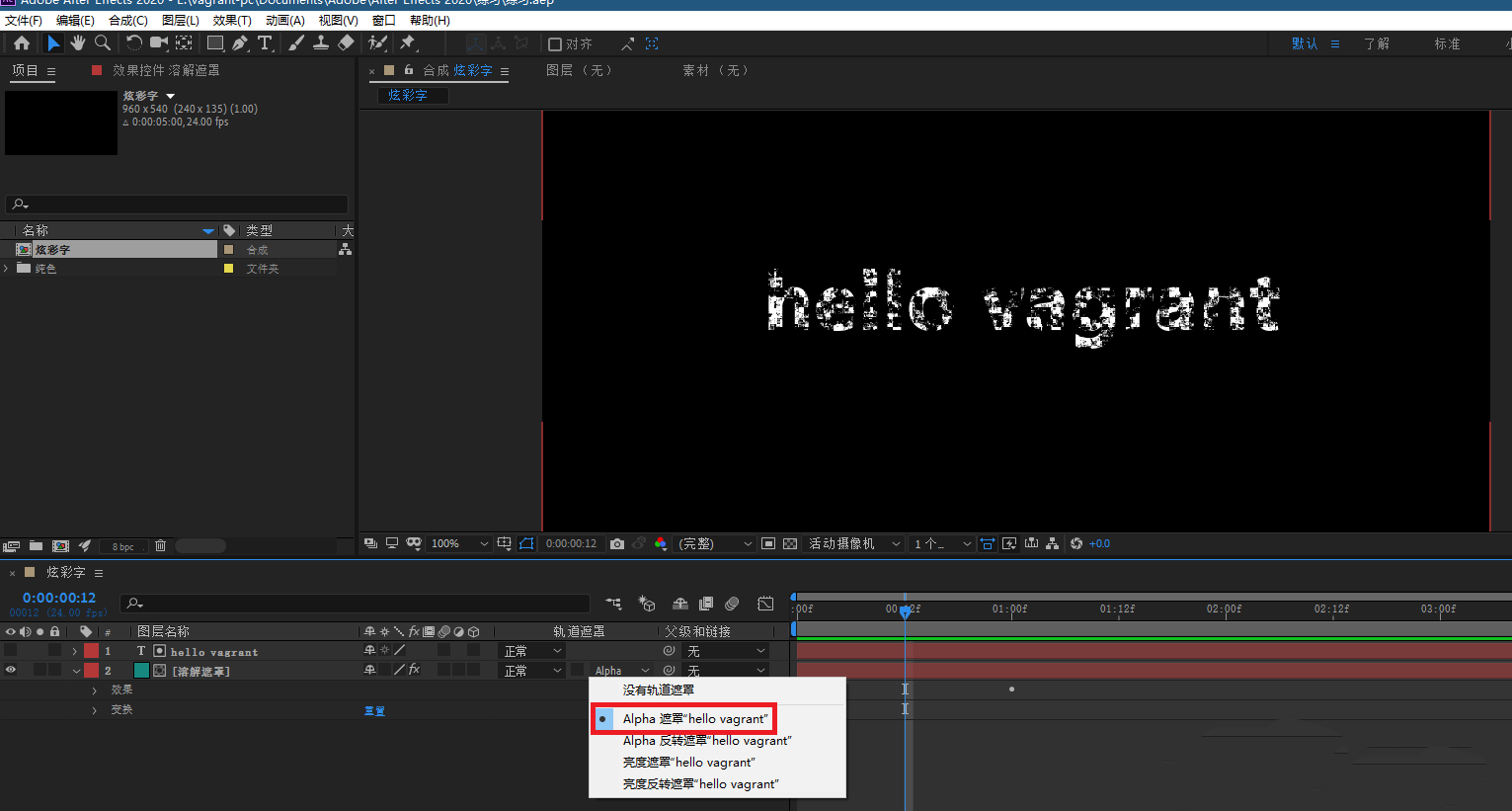This screenshot has height=811, width=1512.
Task: Take a snapshot with the camera icon
Action: tap(617, 544)
